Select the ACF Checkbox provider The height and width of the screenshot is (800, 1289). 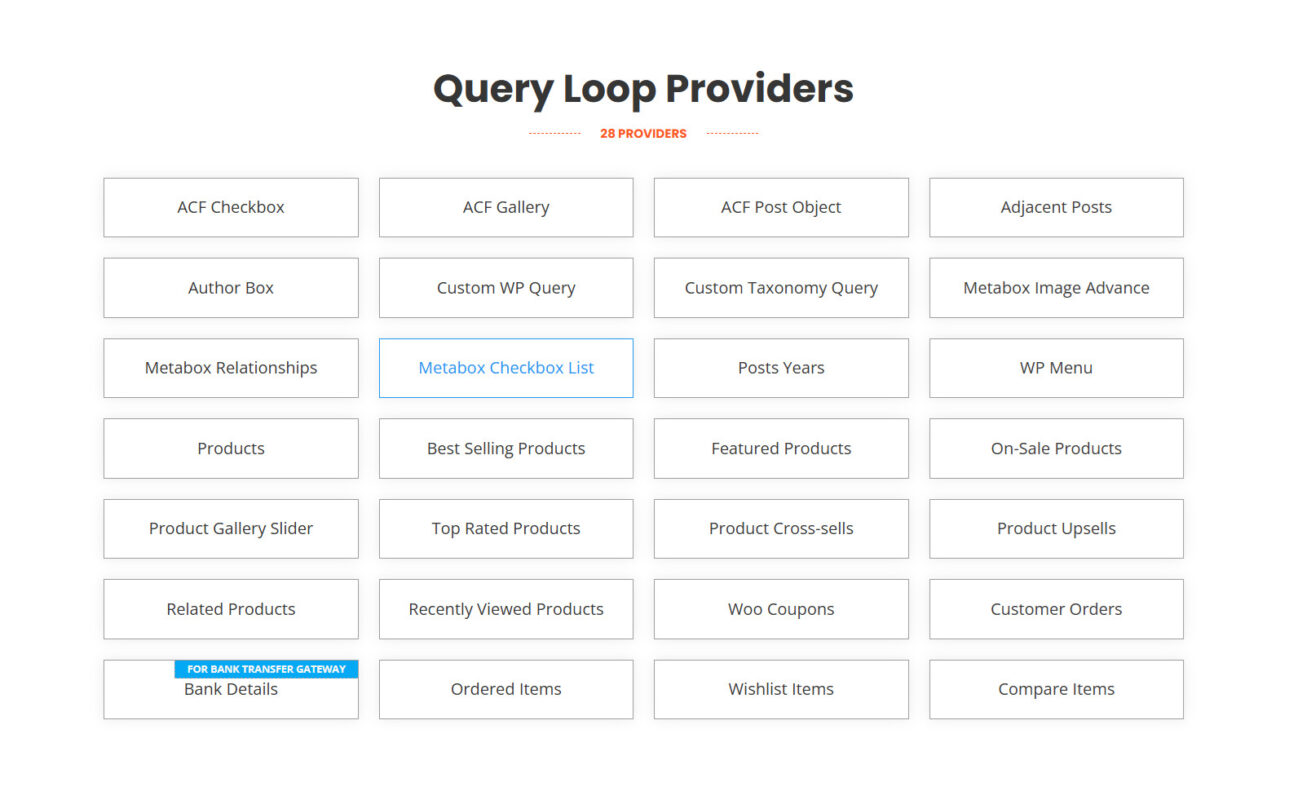[x=231, y=207]
